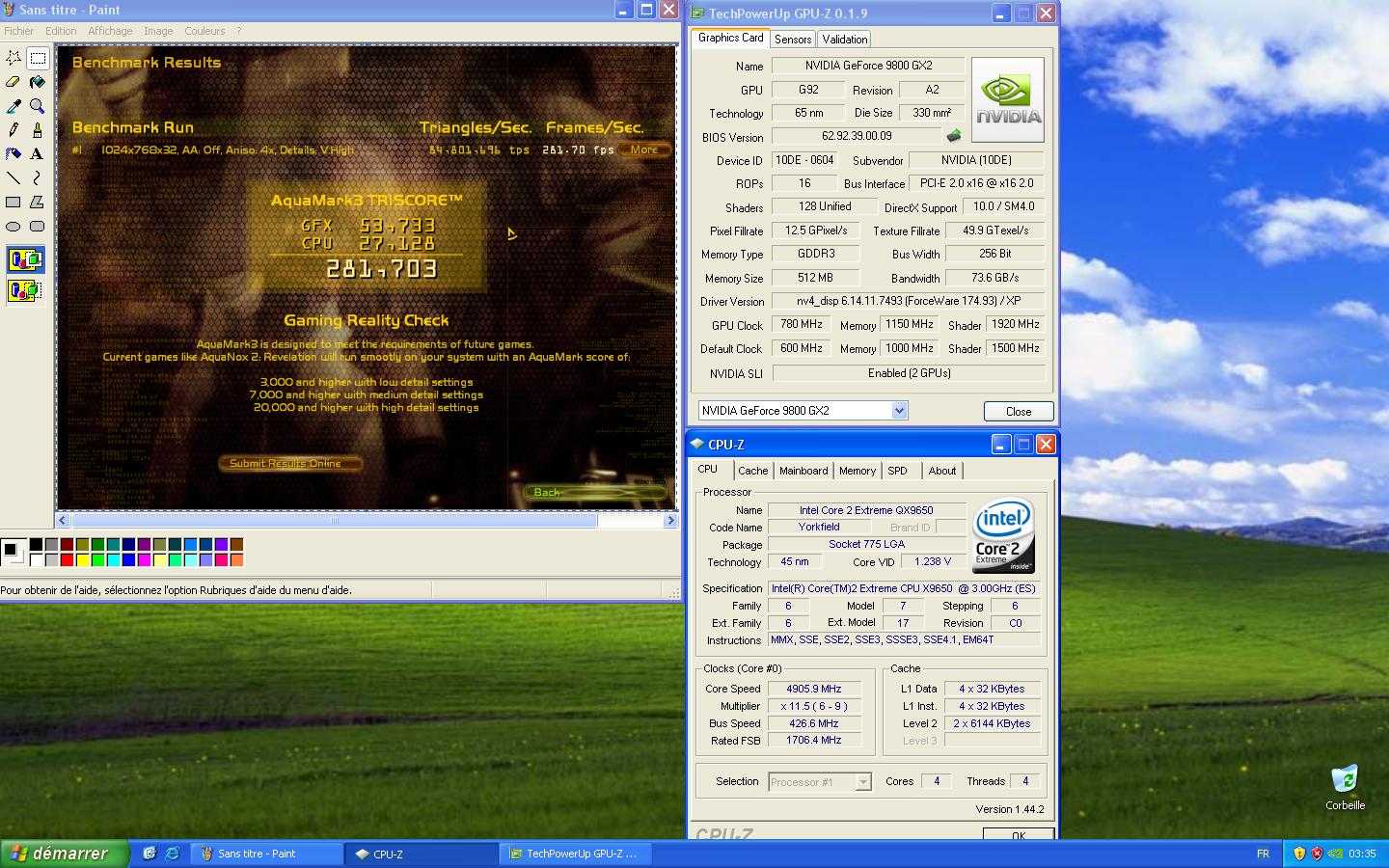Click the FR language indicator in taskbar

pyautogui.click(x=1263, y=854)
